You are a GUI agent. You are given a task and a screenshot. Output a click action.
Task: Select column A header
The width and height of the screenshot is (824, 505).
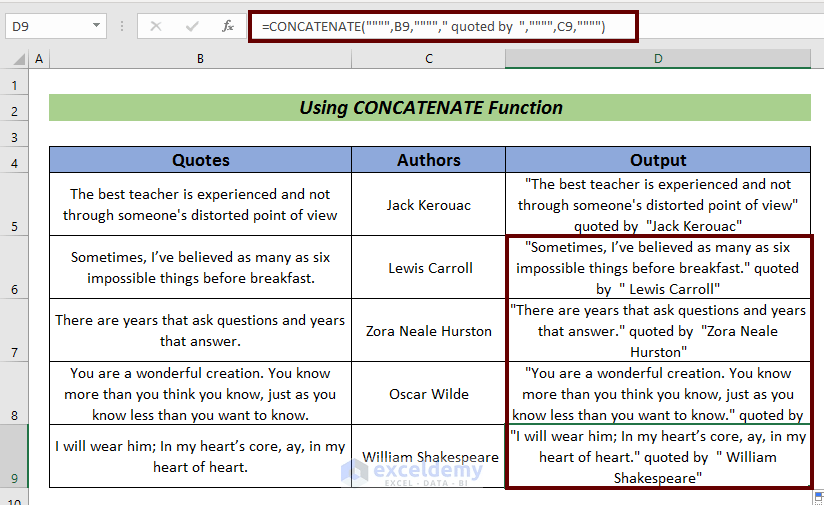[39, 59]
